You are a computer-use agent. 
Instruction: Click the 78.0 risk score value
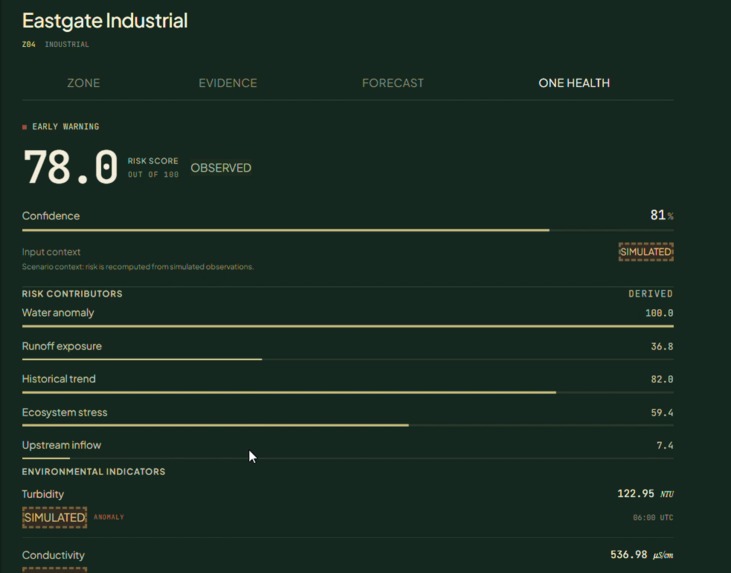[x=70, y=167]
